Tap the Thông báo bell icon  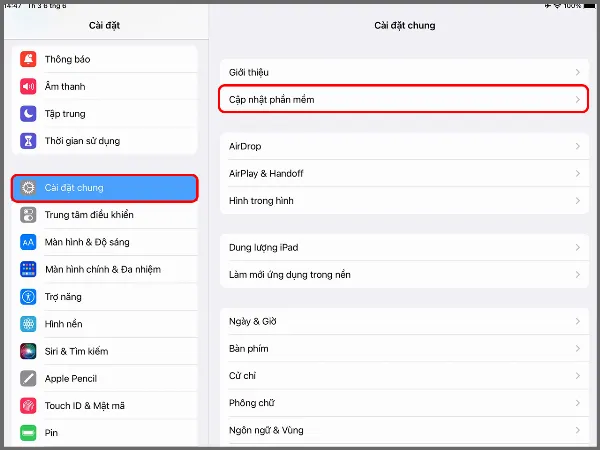point(28,59)
